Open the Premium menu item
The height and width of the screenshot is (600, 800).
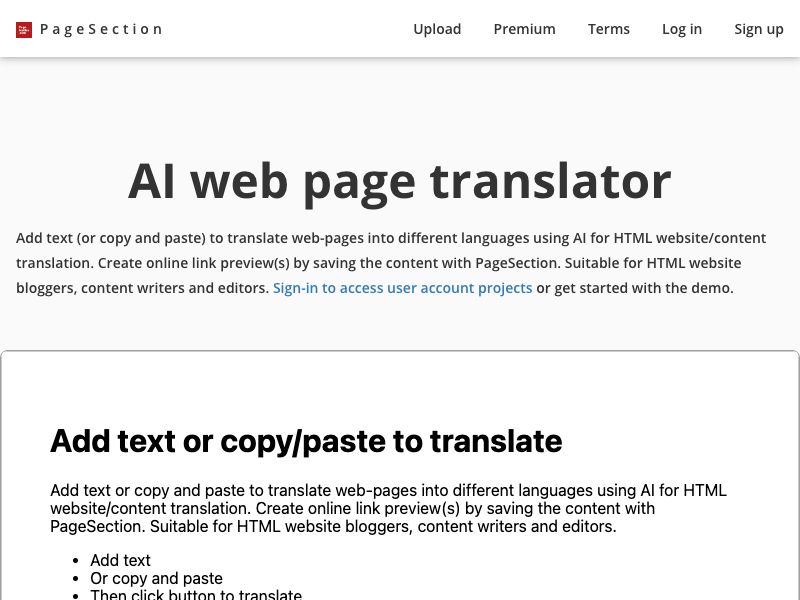coord(524,29)
